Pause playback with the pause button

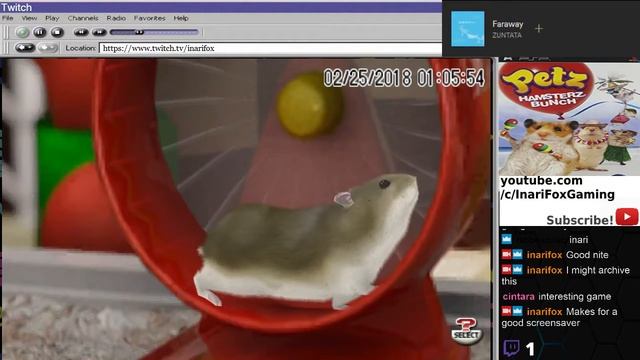tap(40, 32)
